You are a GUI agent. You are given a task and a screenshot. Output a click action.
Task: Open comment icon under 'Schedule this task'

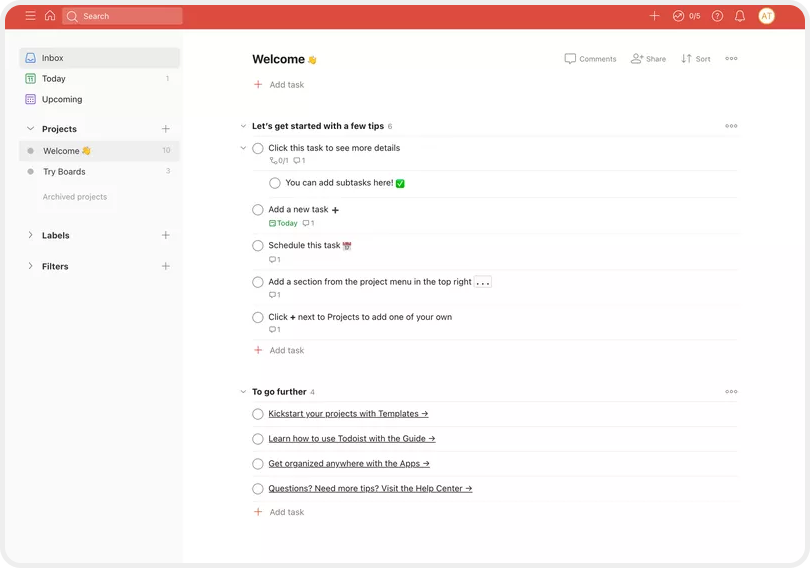coord(275,260)
